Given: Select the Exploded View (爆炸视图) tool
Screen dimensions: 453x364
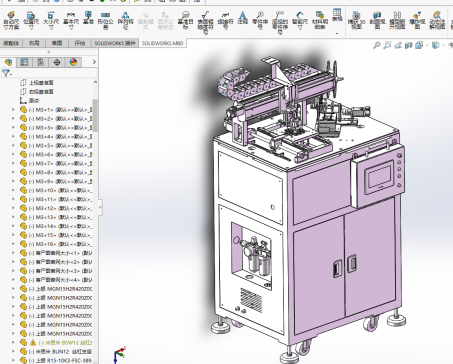Looking at the screenshot, I should (417, 20).
